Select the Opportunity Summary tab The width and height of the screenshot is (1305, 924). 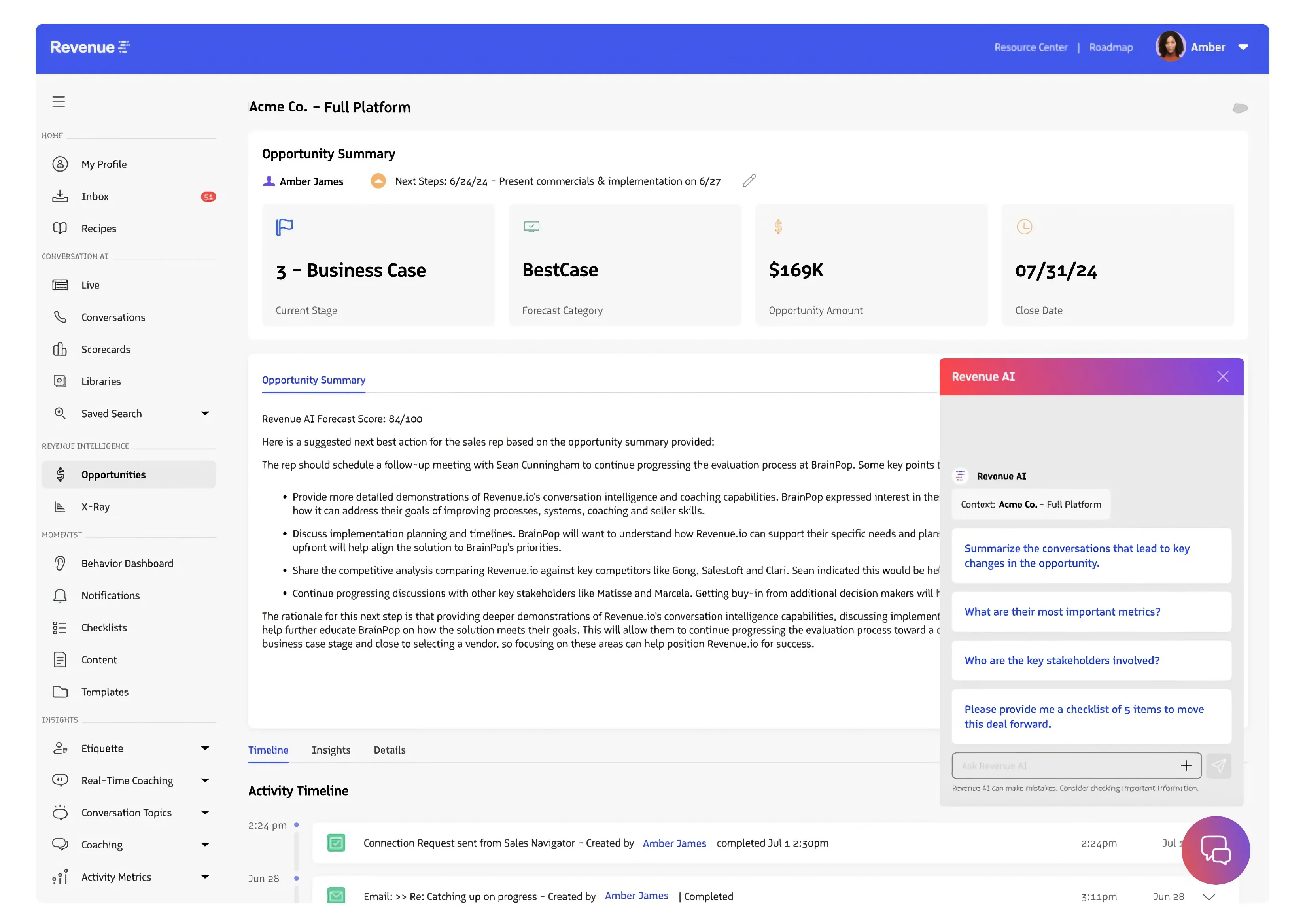click(314, 380)
